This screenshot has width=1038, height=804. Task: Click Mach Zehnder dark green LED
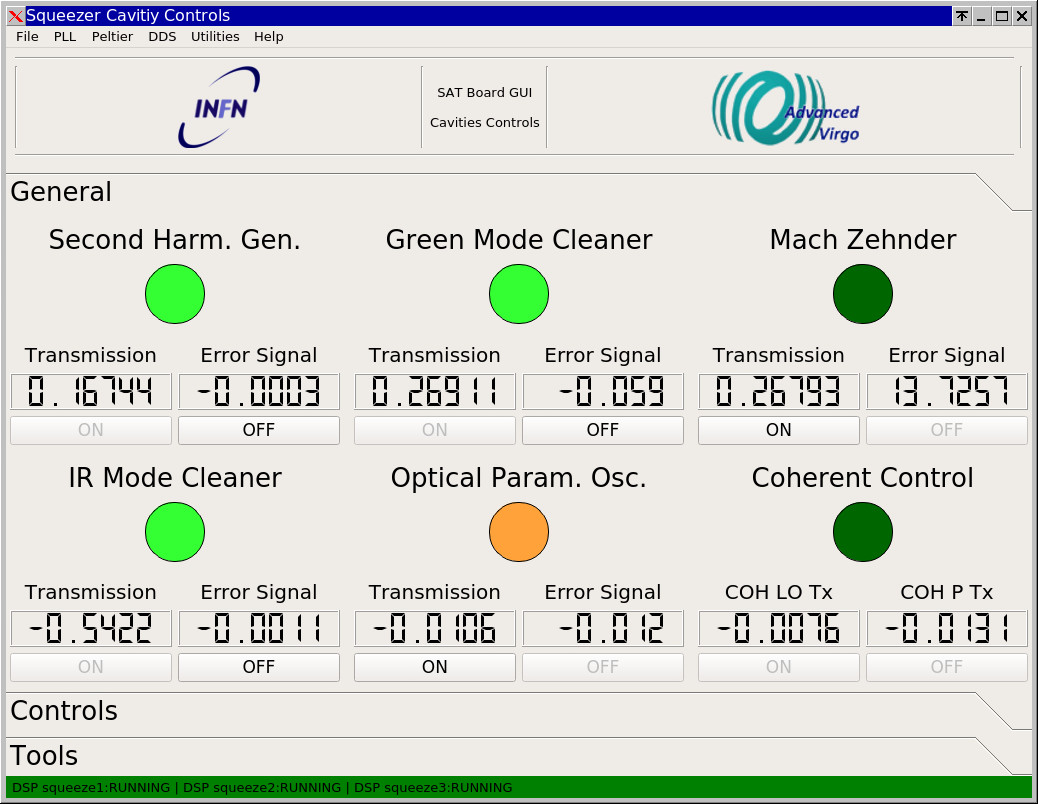(863, 294)
